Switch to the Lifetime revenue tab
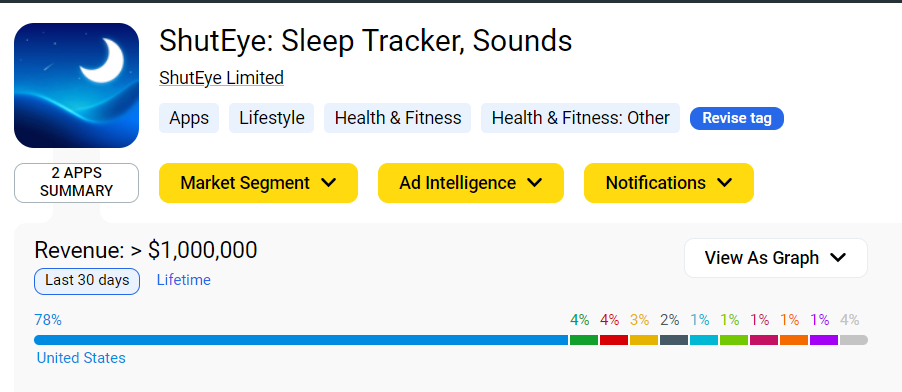The image size is (902, 392). point(184,280)
